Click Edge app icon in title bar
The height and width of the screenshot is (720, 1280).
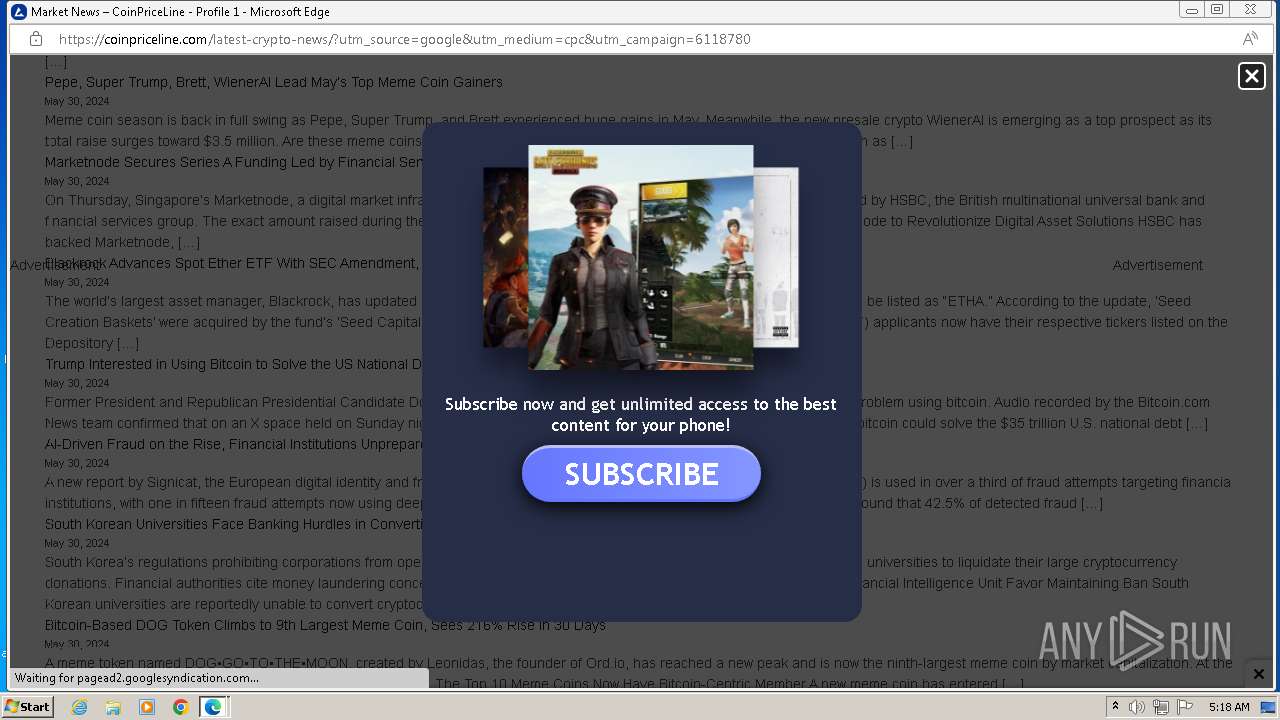[x=18, y=12]
